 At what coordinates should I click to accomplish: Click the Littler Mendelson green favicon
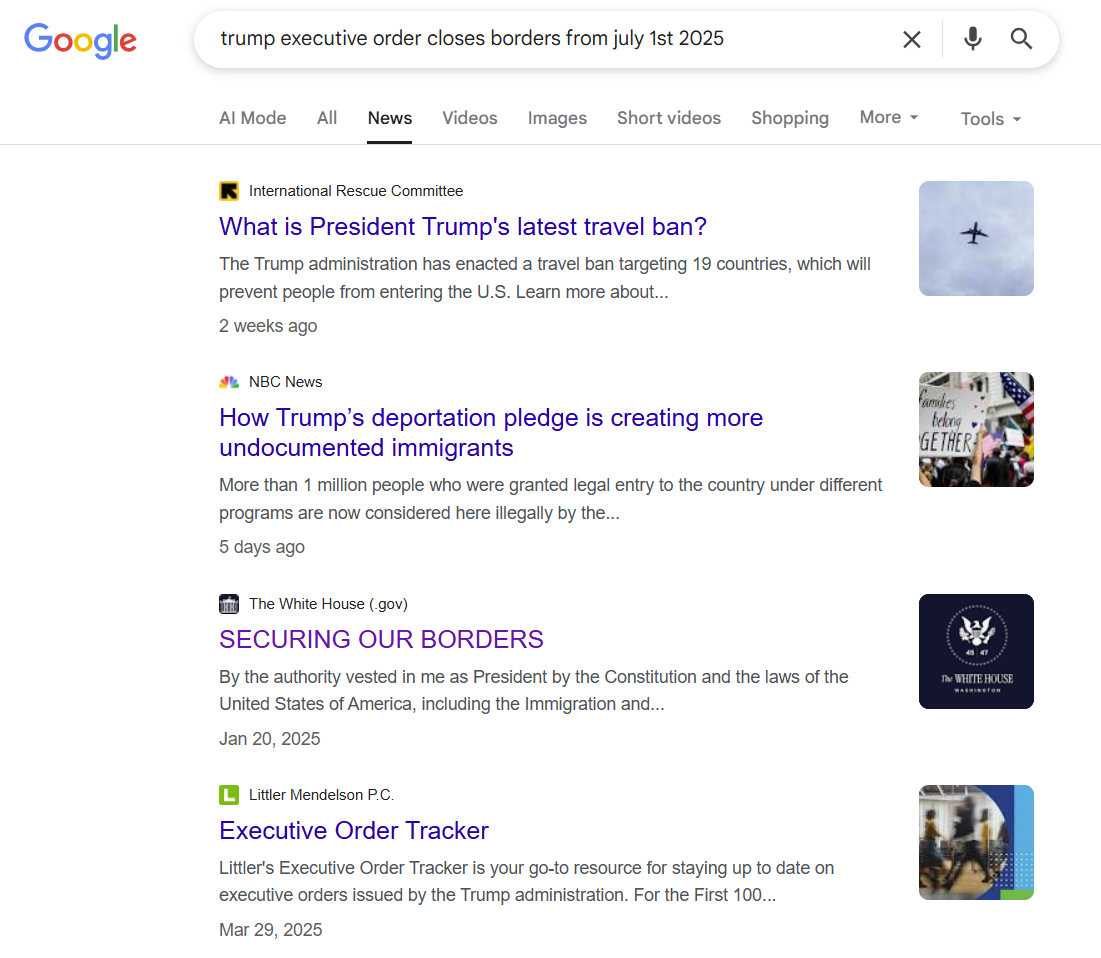click(229, 795)
